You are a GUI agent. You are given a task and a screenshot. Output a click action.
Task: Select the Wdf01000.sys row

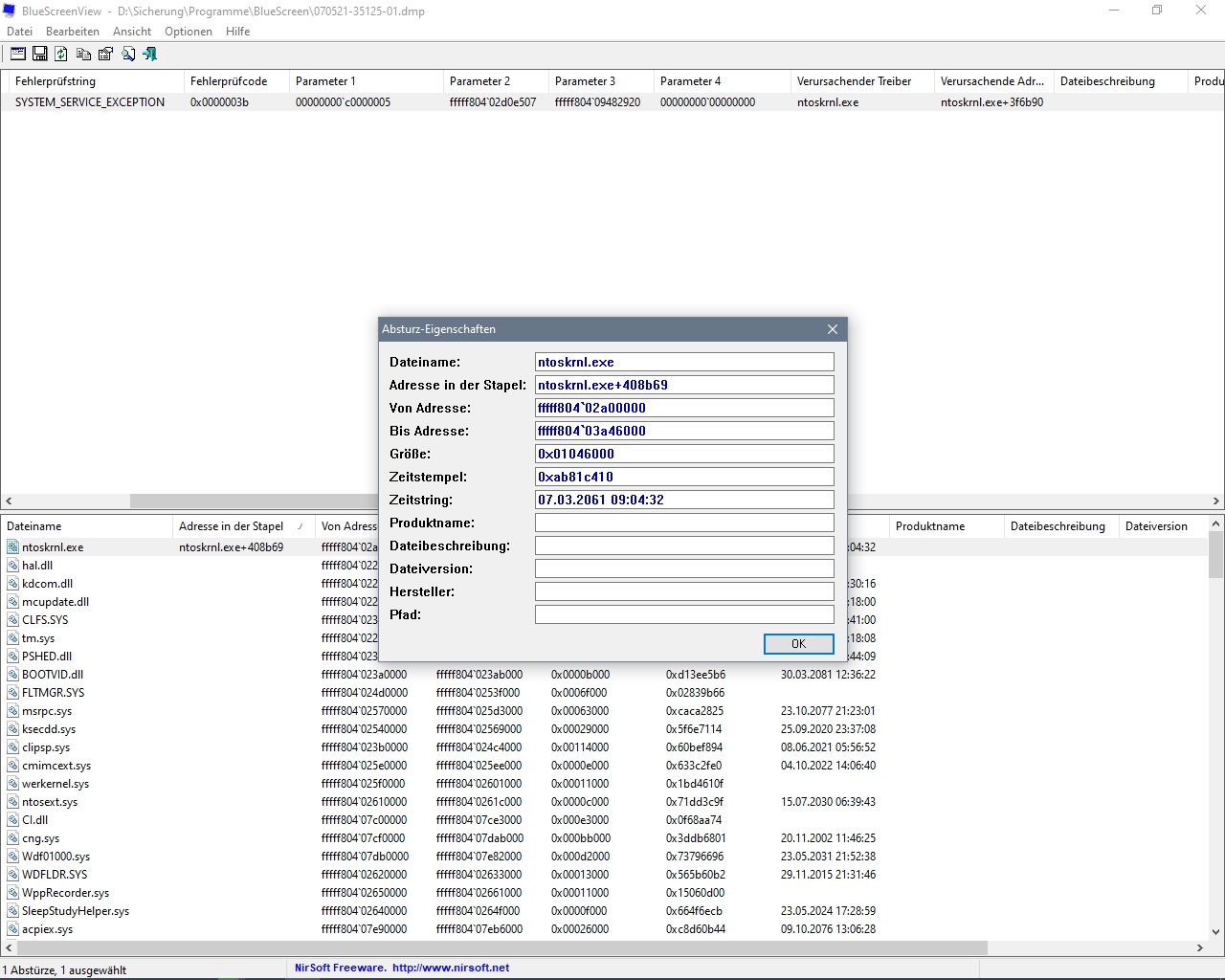[605, 857]
